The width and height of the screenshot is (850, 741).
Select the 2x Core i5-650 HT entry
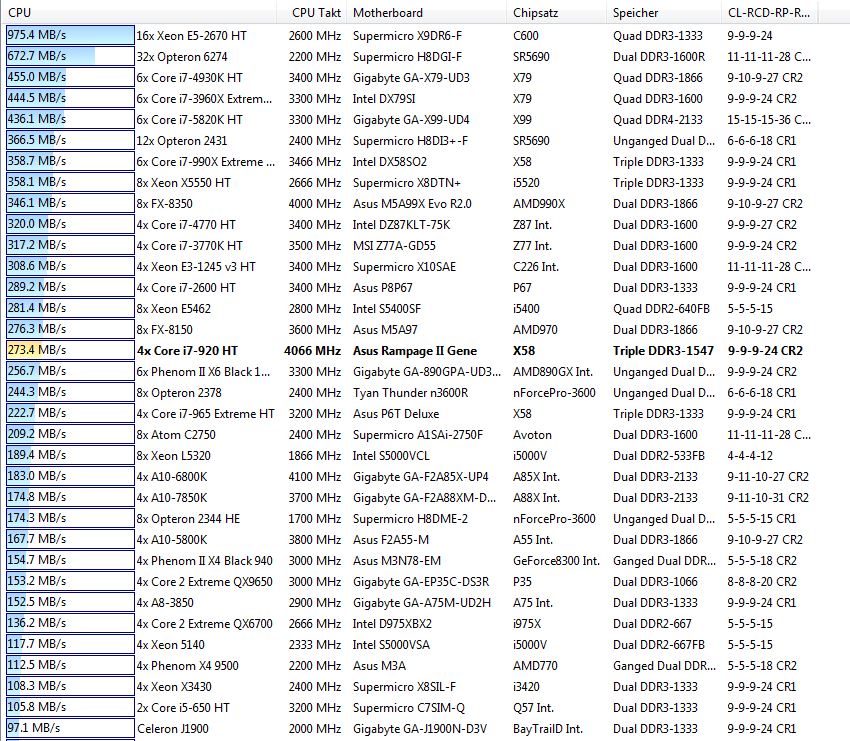(183, 708)
